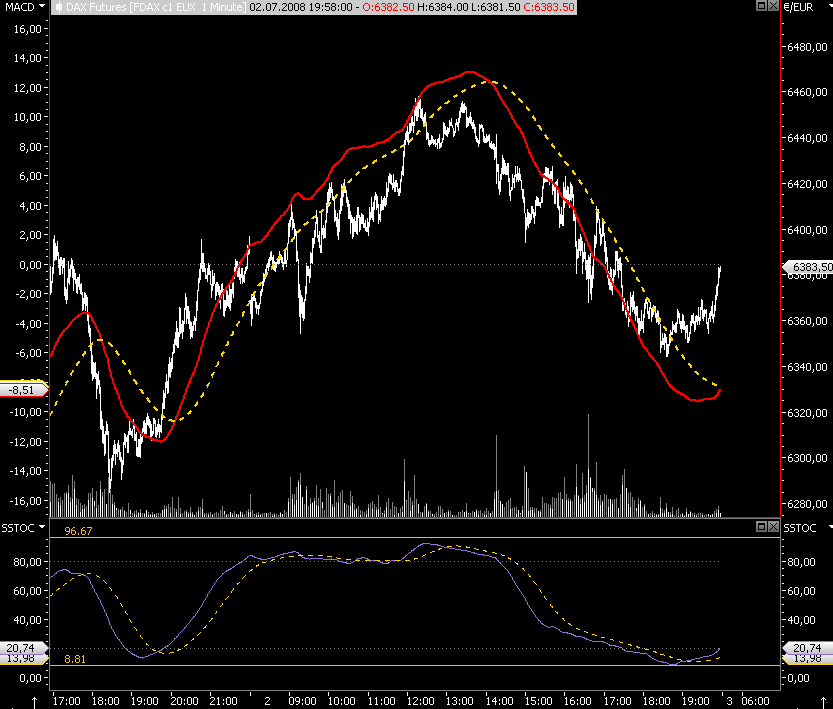Viewport: 833px width, 709px height.
Task: Click the 14:00 time axis label
Action: tap(499, 701)
